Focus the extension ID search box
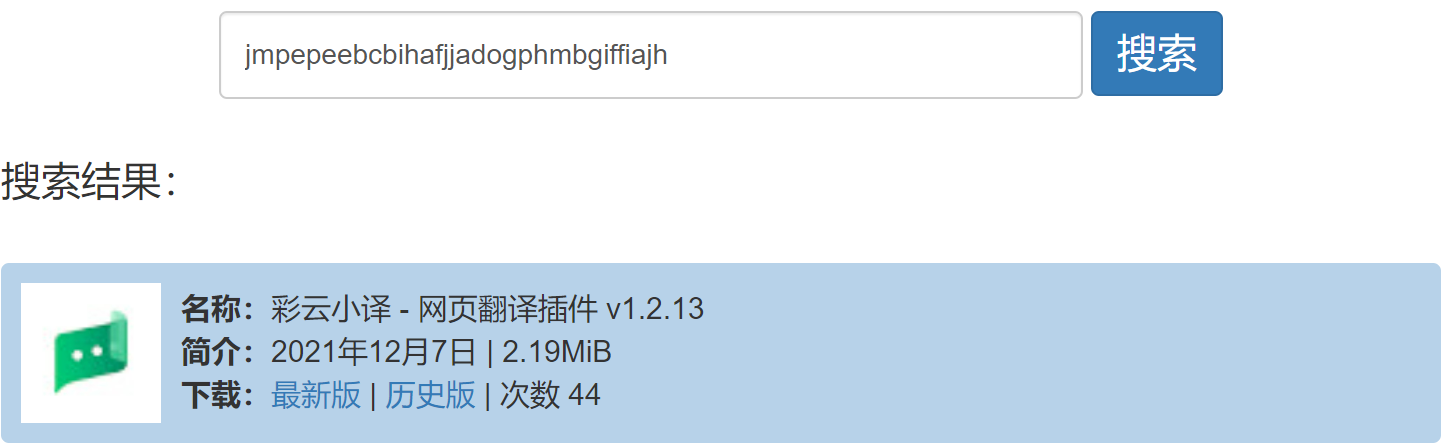 tap(650, 55)
